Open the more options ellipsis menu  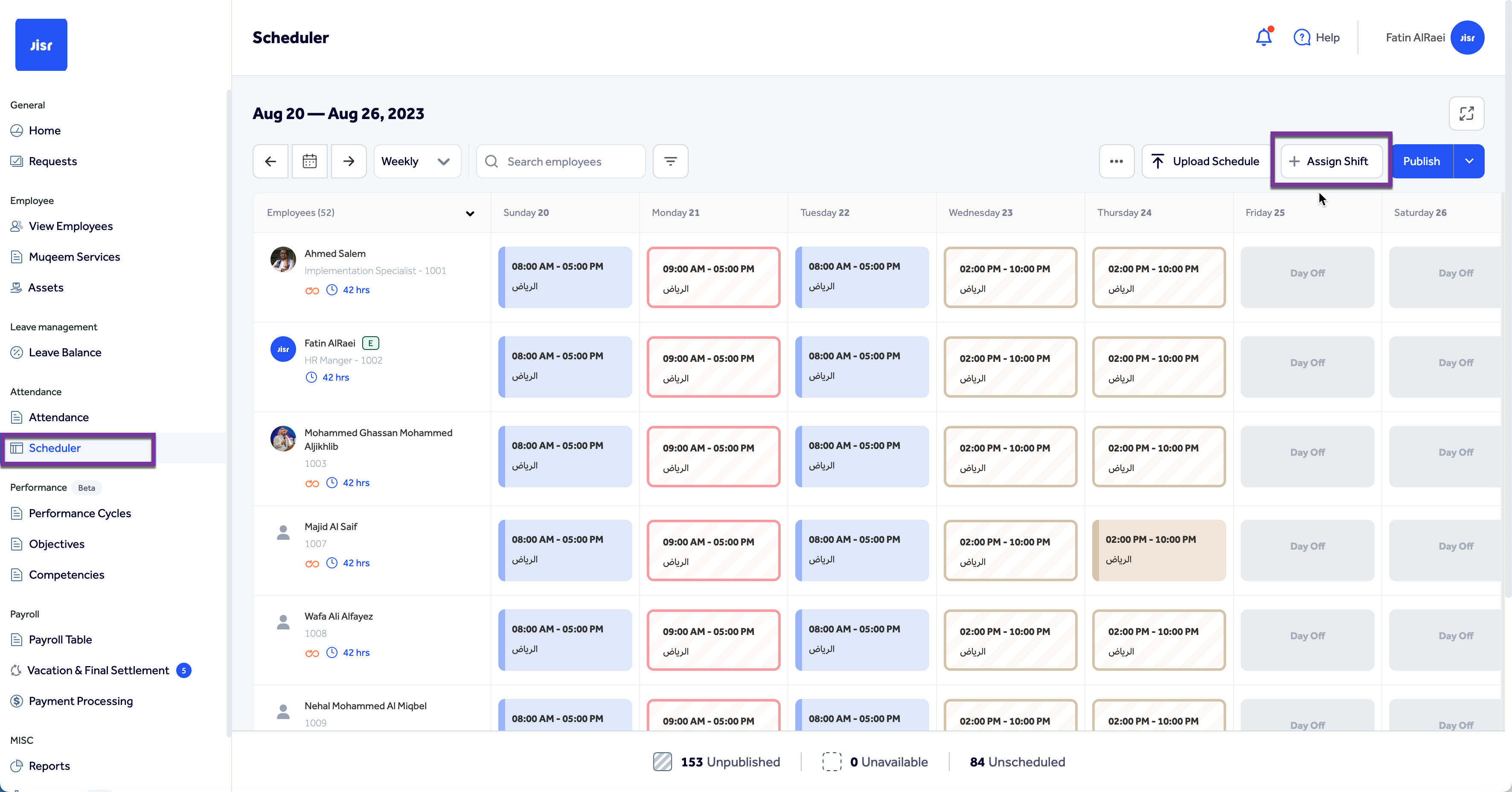pos(1116,161)
